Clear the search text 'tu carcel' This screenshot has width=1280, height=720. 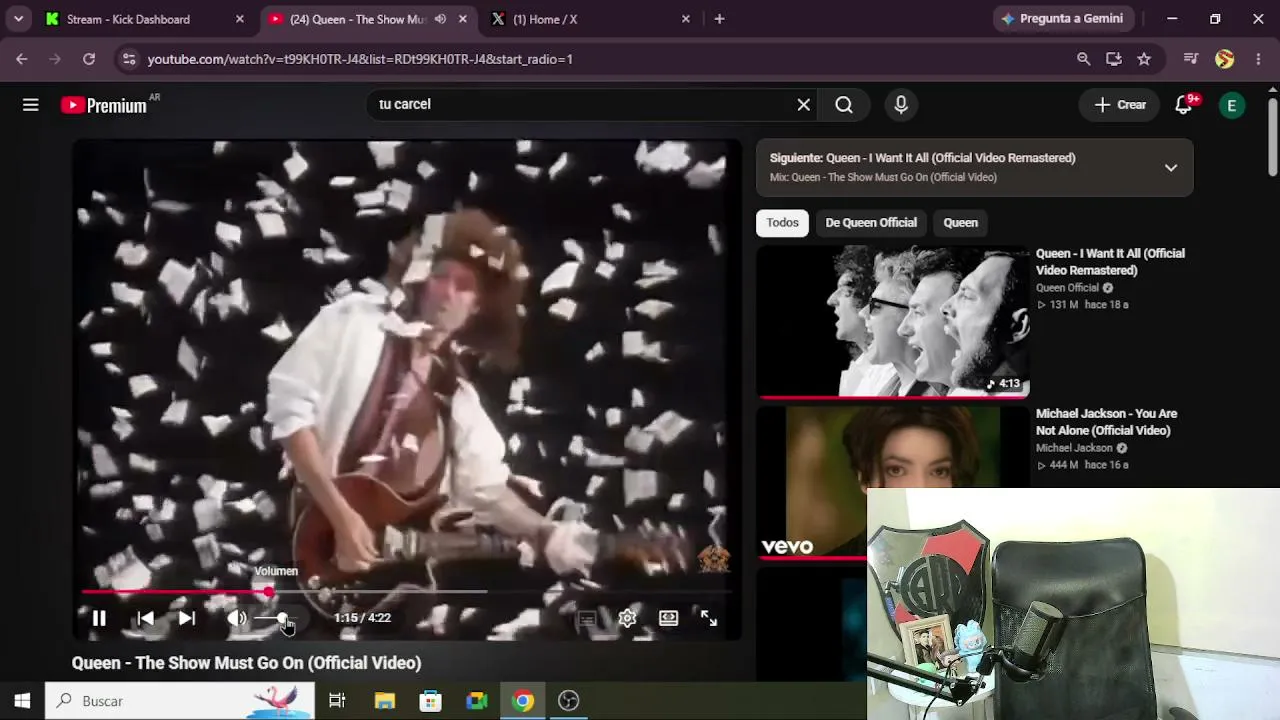pyautogui.click(x=803, y=105)
